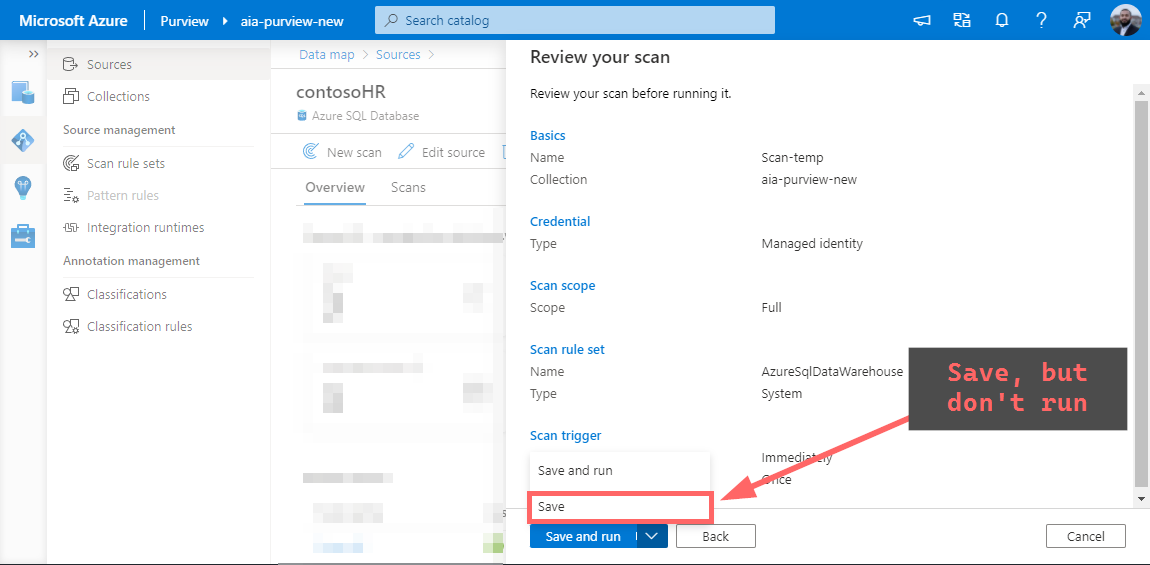
Task: Click the Search catalog field
Action: [x=574, y=21]
